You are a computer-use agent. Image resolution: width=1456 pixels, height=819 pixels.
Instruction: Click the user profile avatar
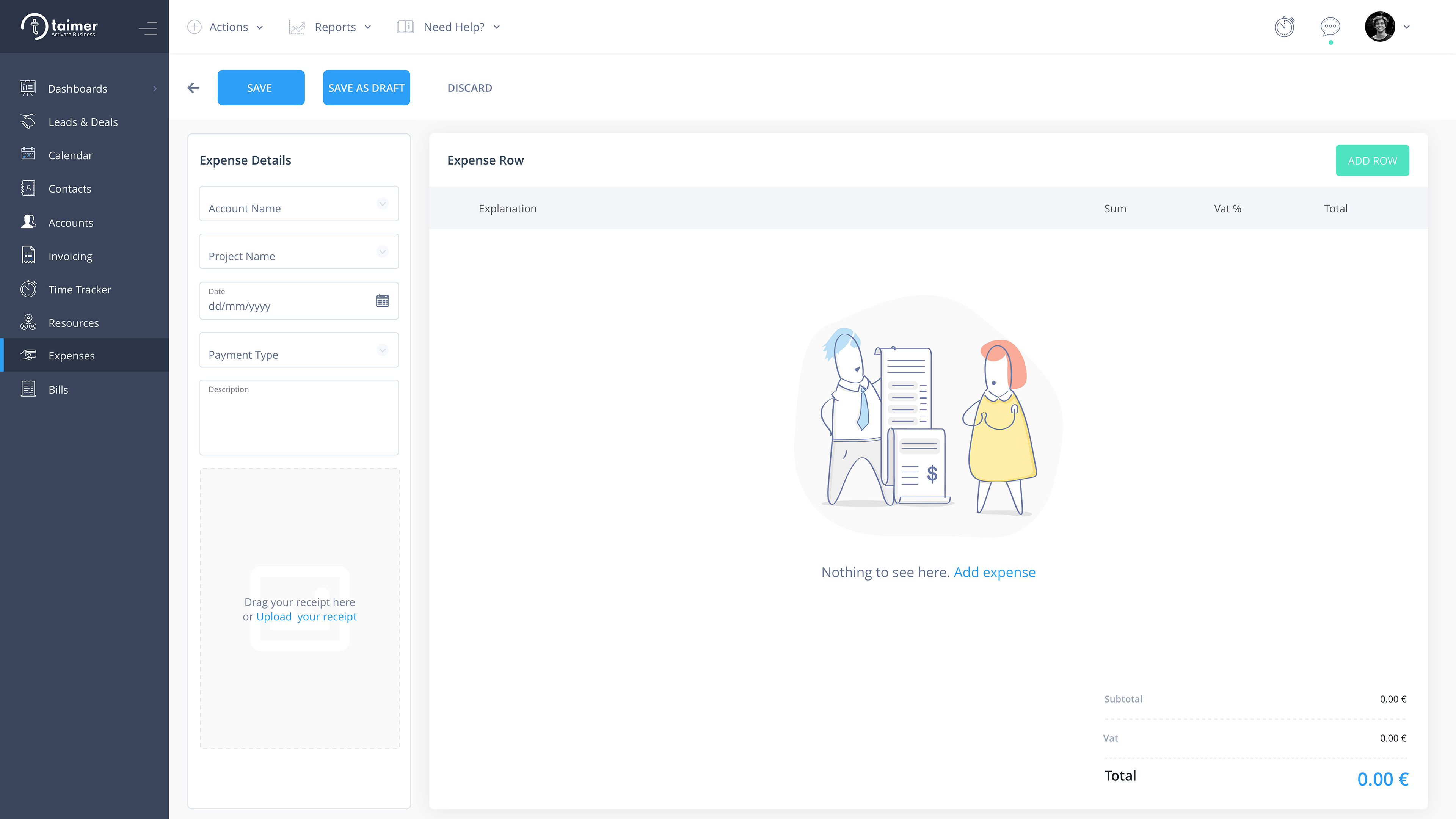point(1380,27)
